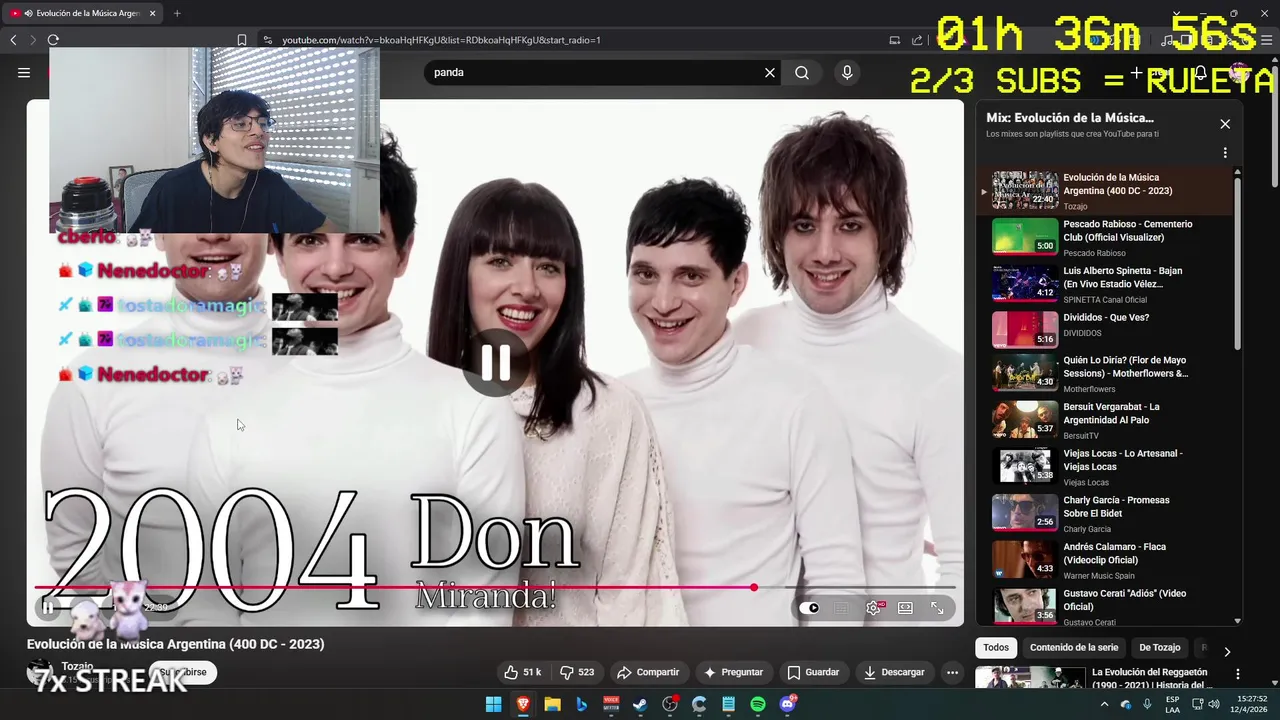Select the 'De Tozajo' chip

pos(1160,647)
